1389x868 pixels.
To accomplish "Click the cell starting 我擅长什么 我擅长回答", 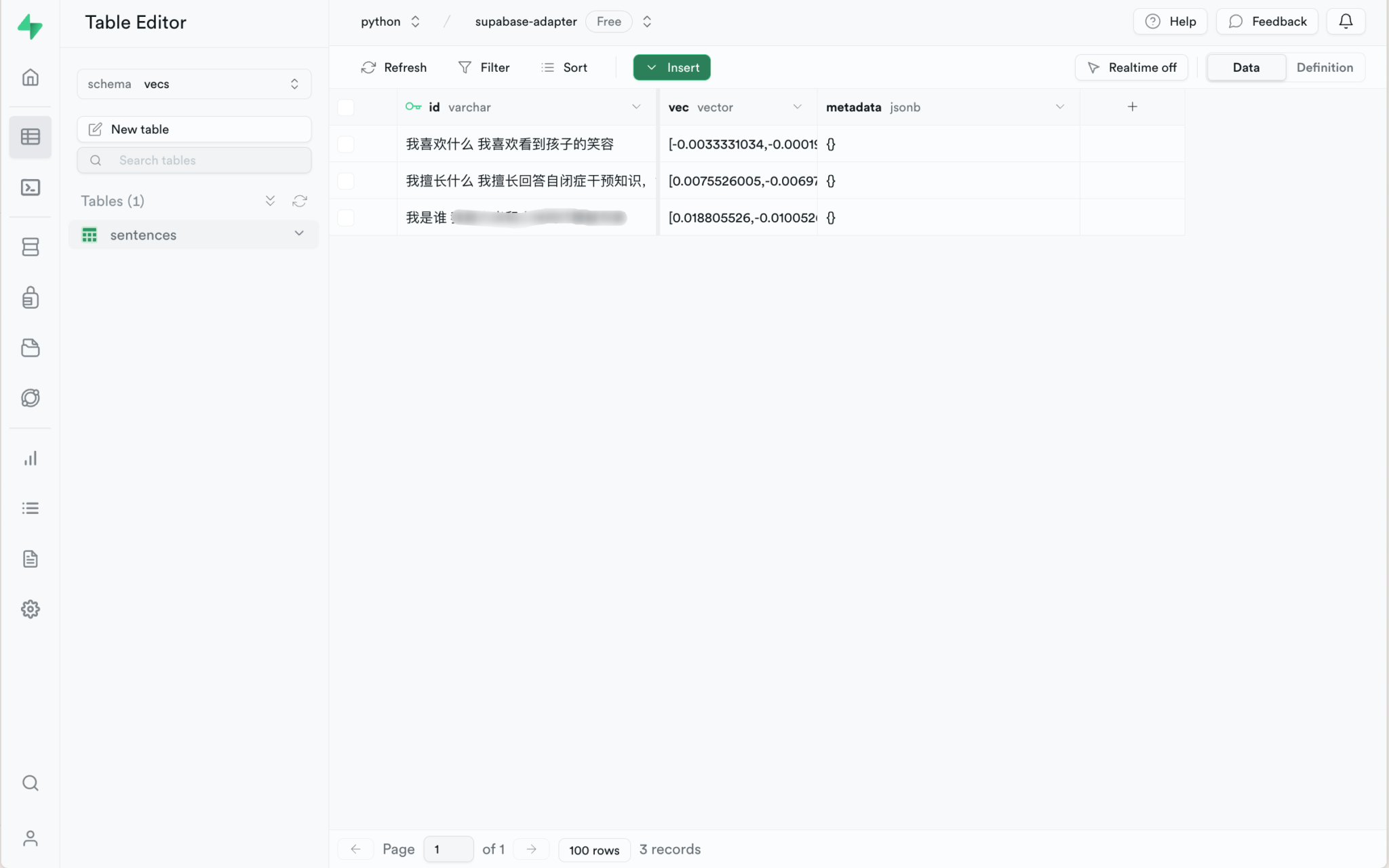I will click(x=527, y=180).
